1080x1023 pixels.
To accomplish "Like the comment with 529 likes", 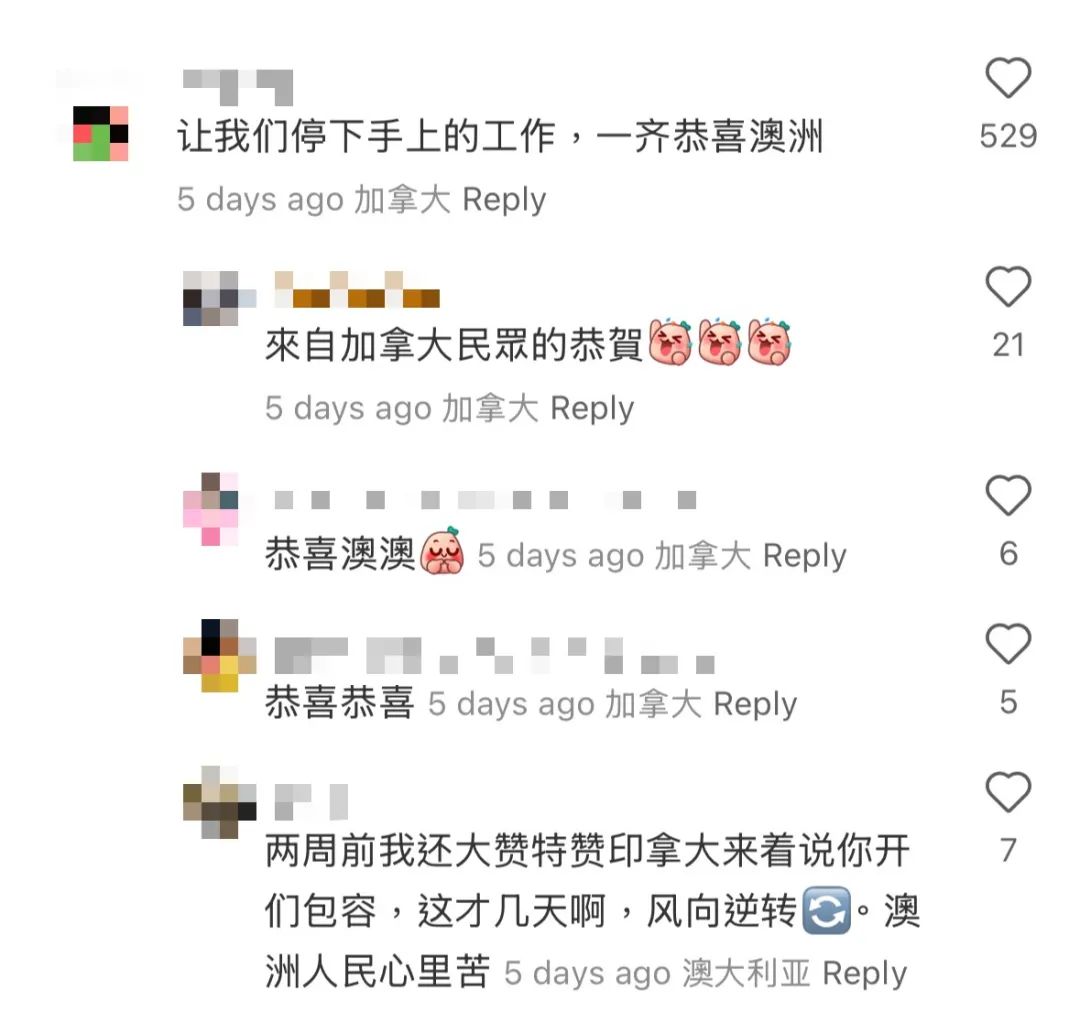I will click(x=1008, y=77).
